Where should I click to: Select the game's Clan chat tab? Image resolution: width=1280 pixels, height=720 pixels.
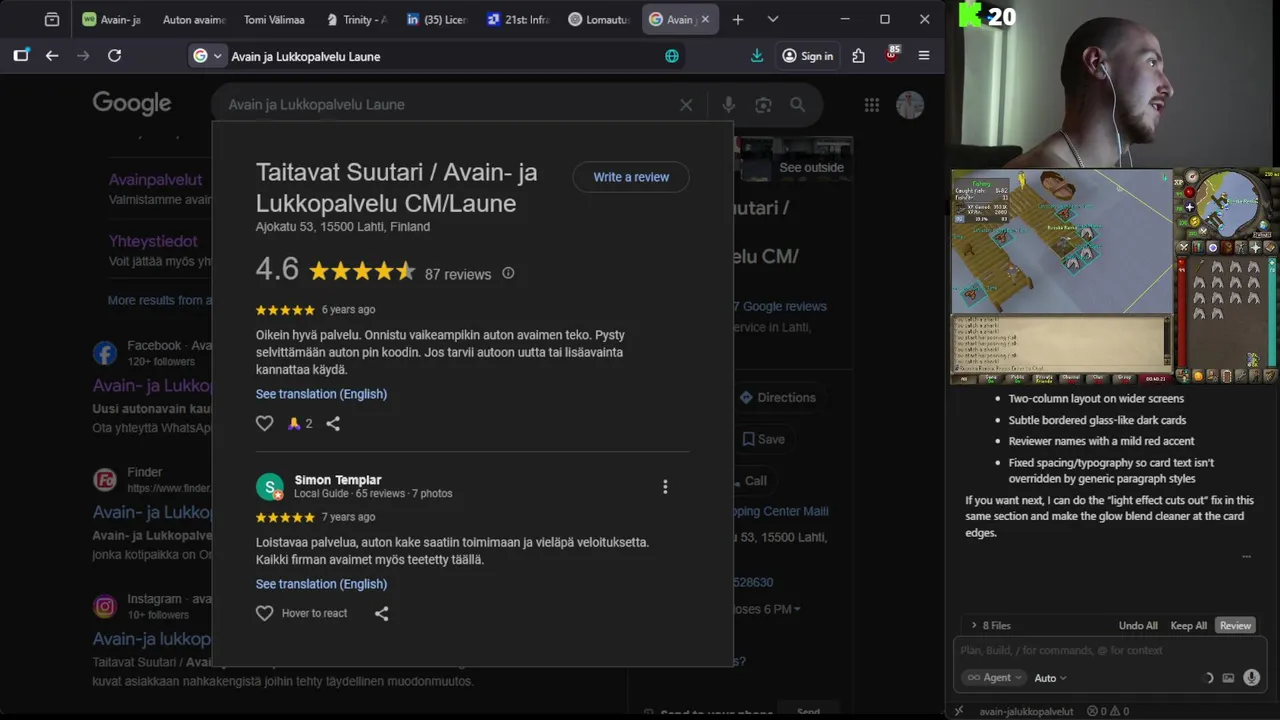point(1098,379)
